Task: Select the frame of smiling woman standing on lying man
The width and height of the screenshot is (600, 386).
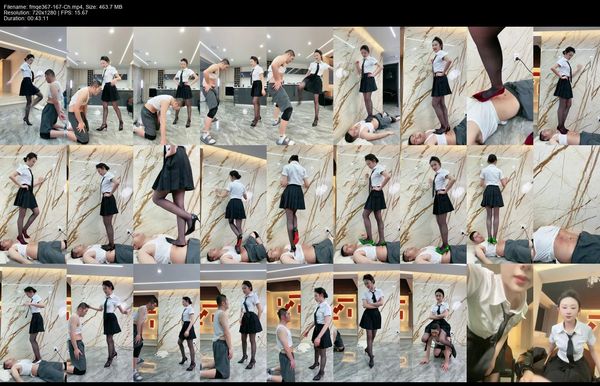Action: (x=433, y=86)
